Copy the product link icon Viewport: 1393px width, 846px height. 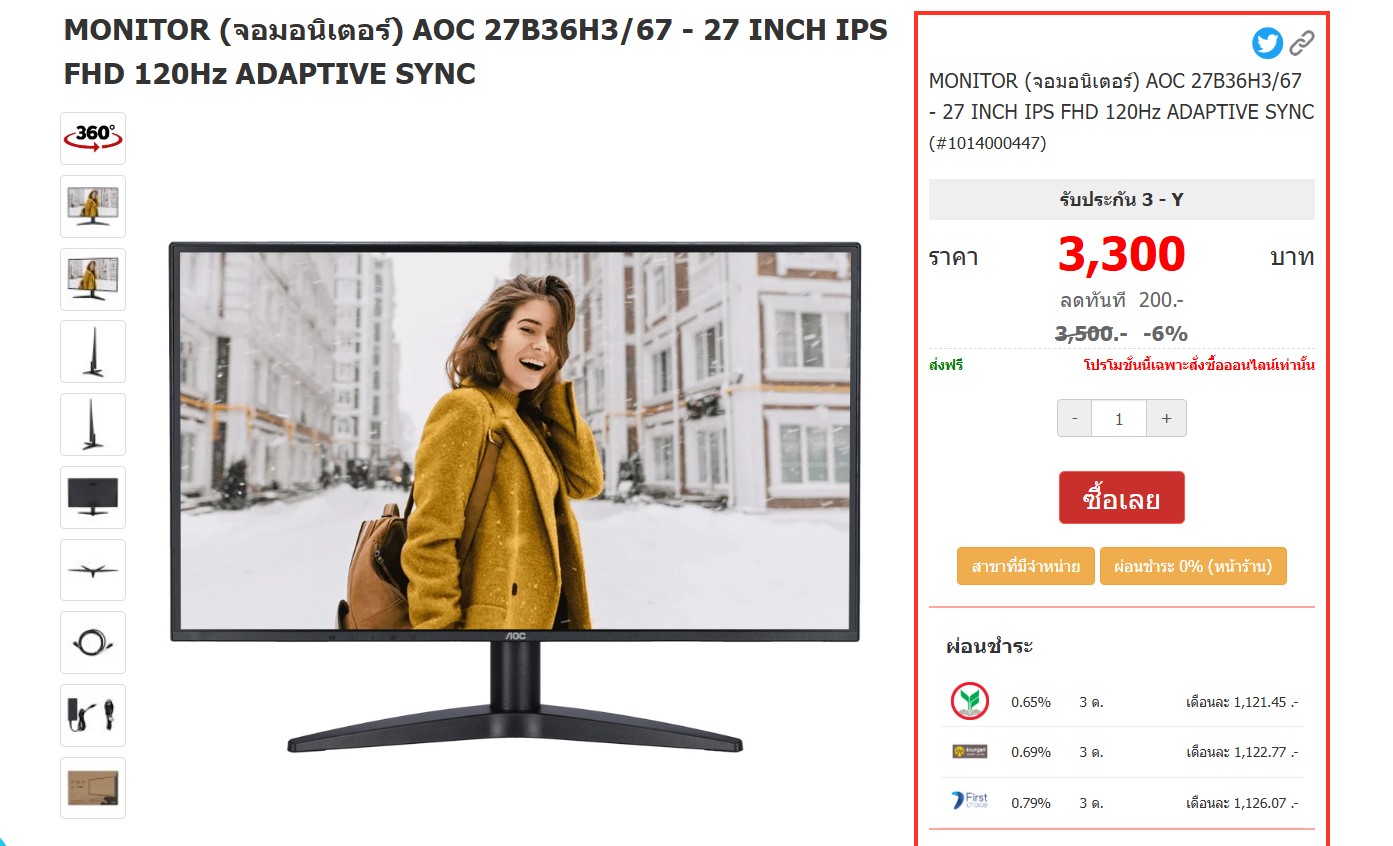[1301, 43]
